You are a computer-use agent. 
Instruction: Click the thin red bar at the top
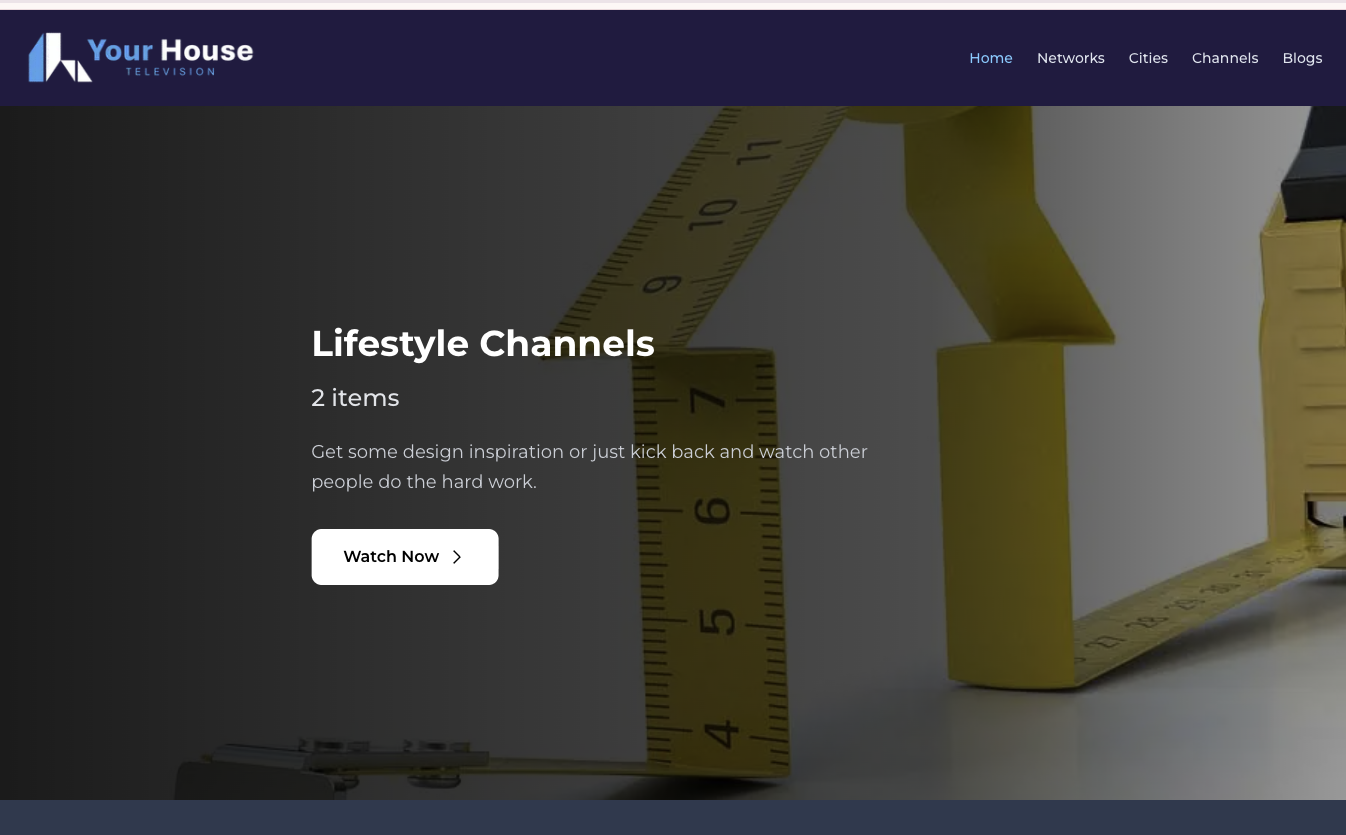coord(673,2)
